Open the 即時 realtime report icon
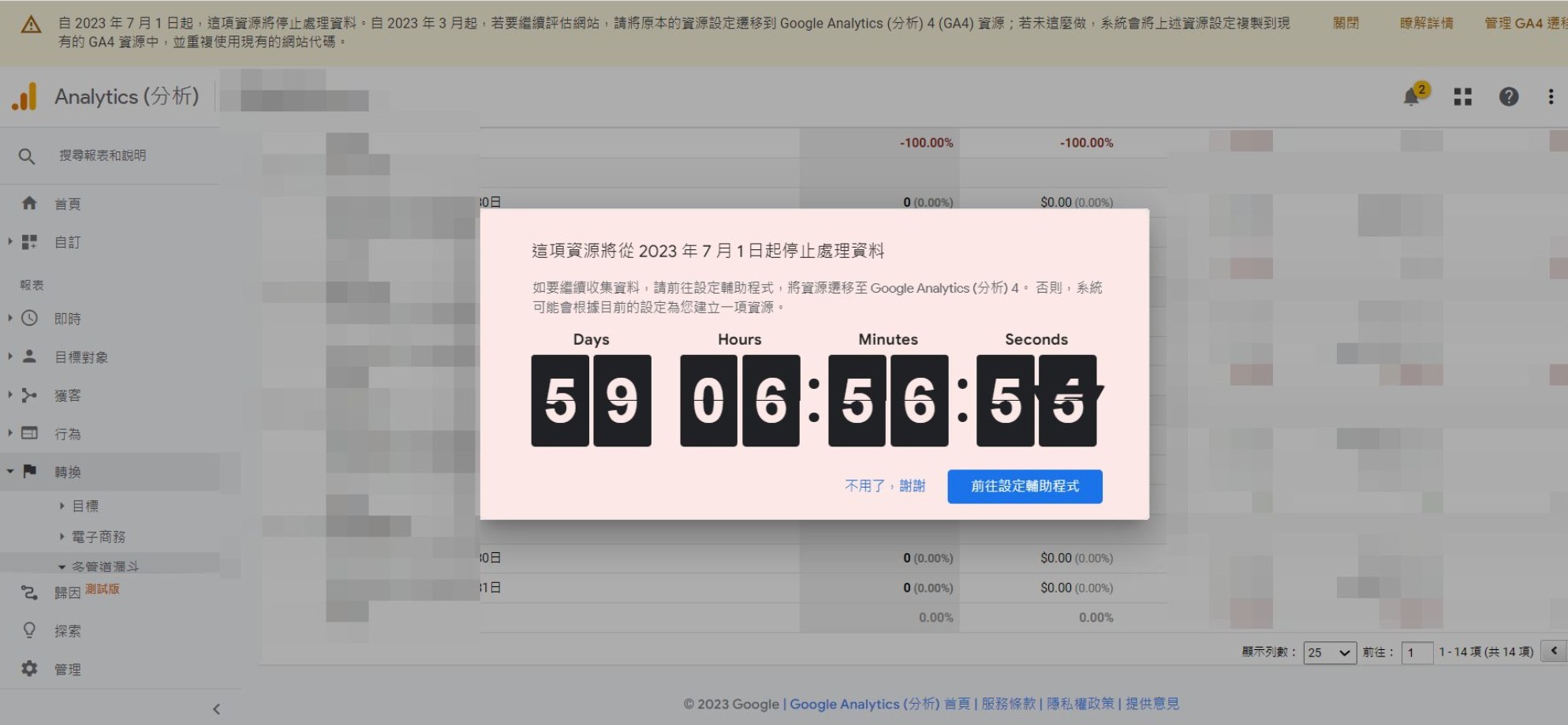The image size is (1568, 725). tap(29, 318)
